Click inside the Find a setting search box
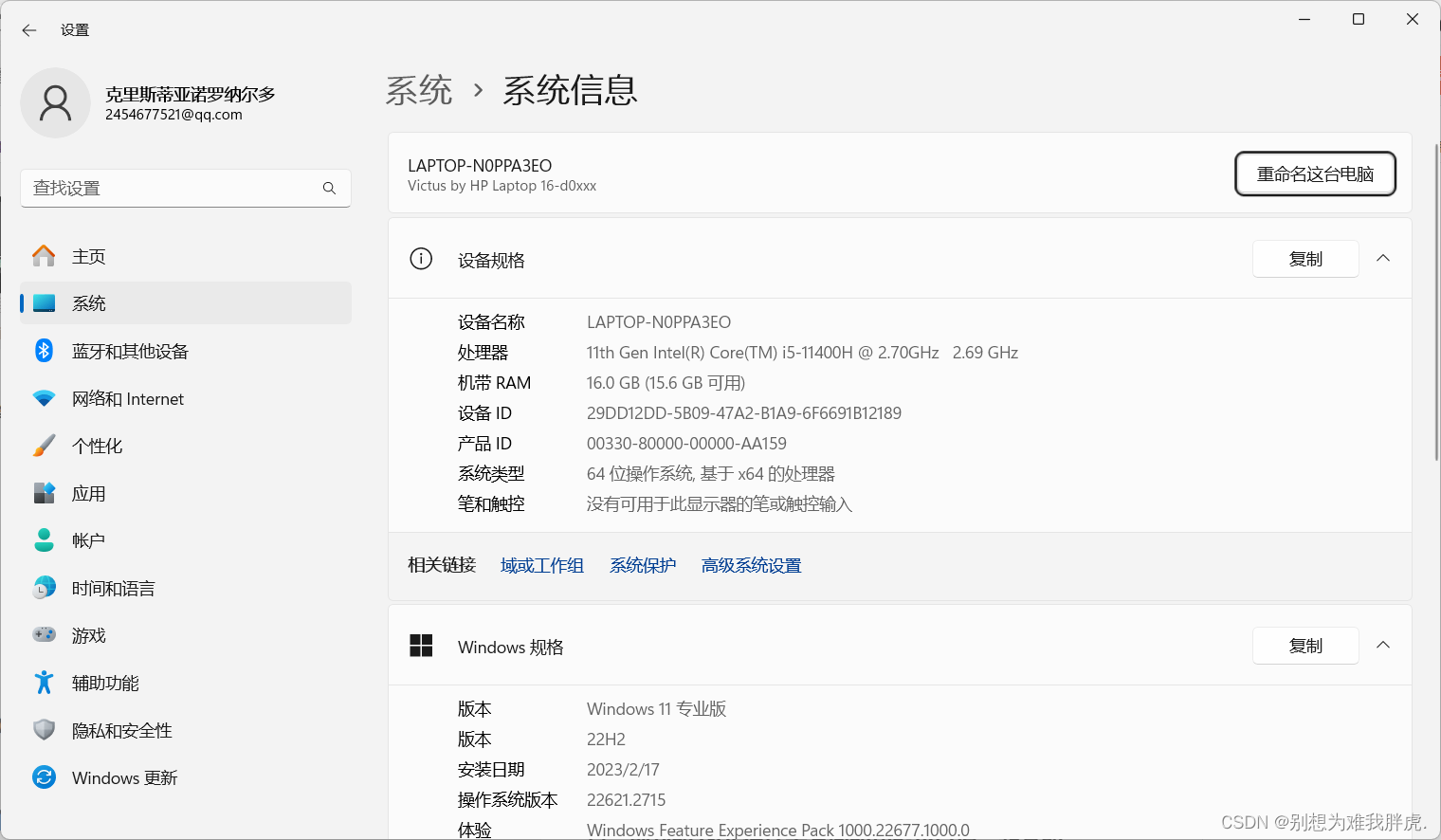Screen dimensions: 1441x840 171,188
